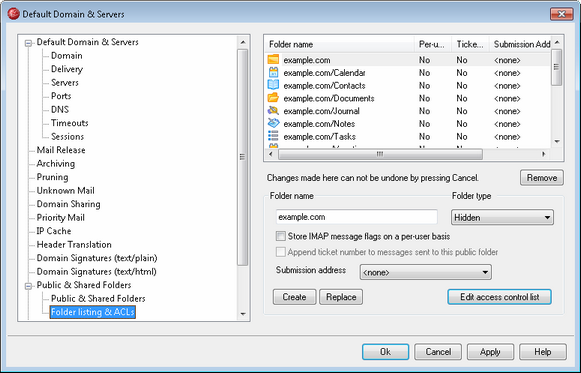Click the example.com/Calendar calendar icon

pos(273,72)
